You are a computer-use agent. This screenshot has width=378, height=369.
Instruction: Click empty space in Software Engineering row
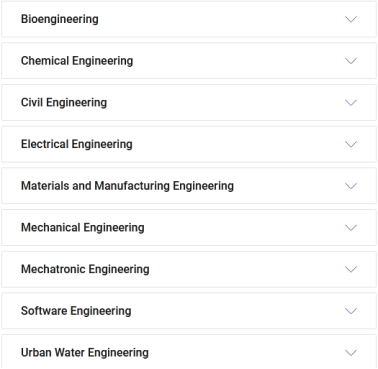point(233,311)
